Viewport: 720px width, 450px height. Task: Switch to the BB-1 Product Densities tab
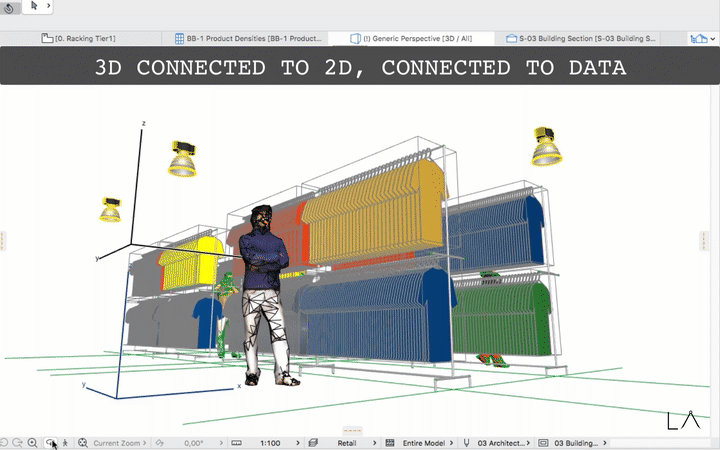tap(248, 39)
